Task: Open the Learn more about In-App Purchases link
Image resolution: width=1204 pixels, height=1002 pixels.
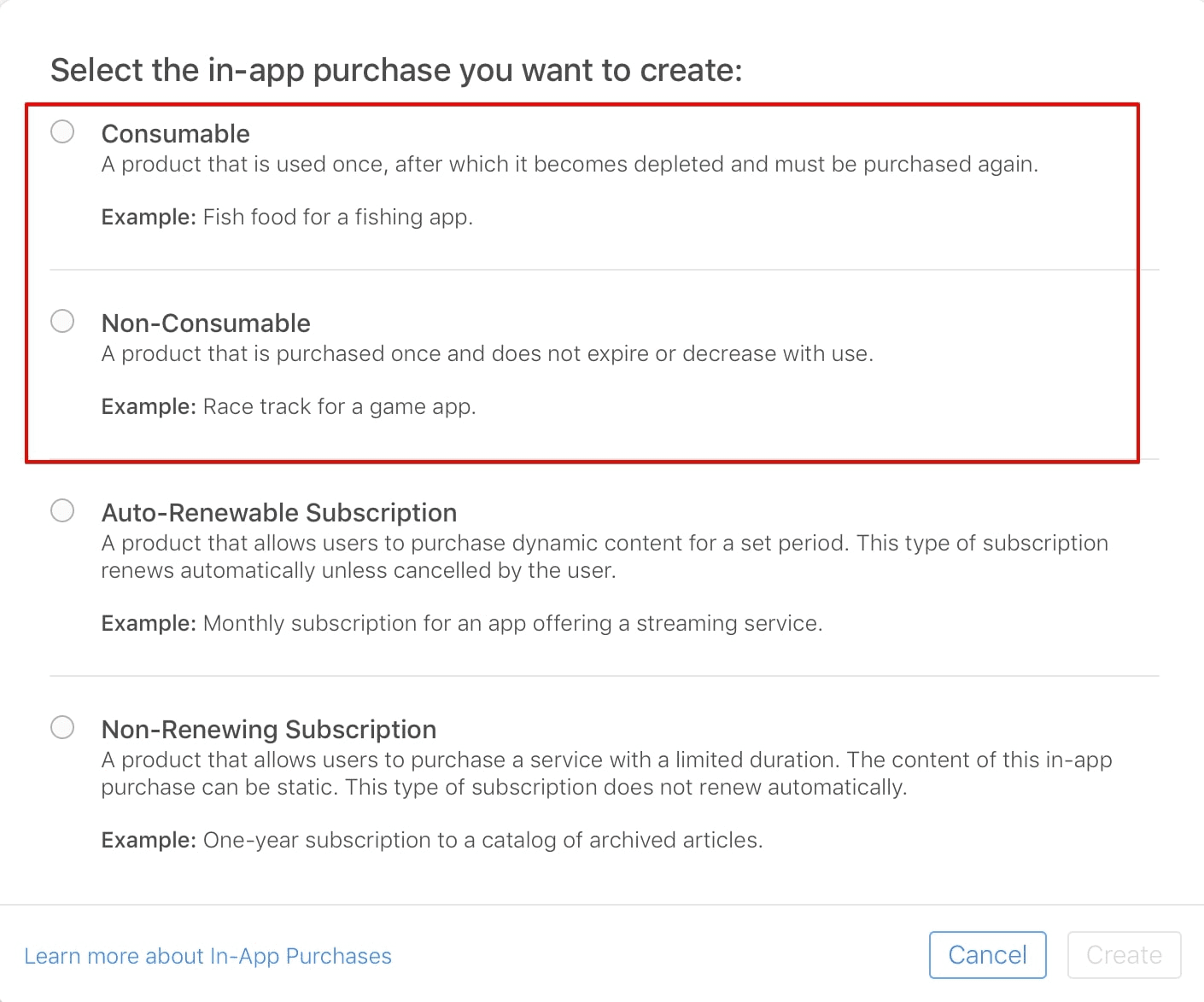Action: click(x=208, y=956)
